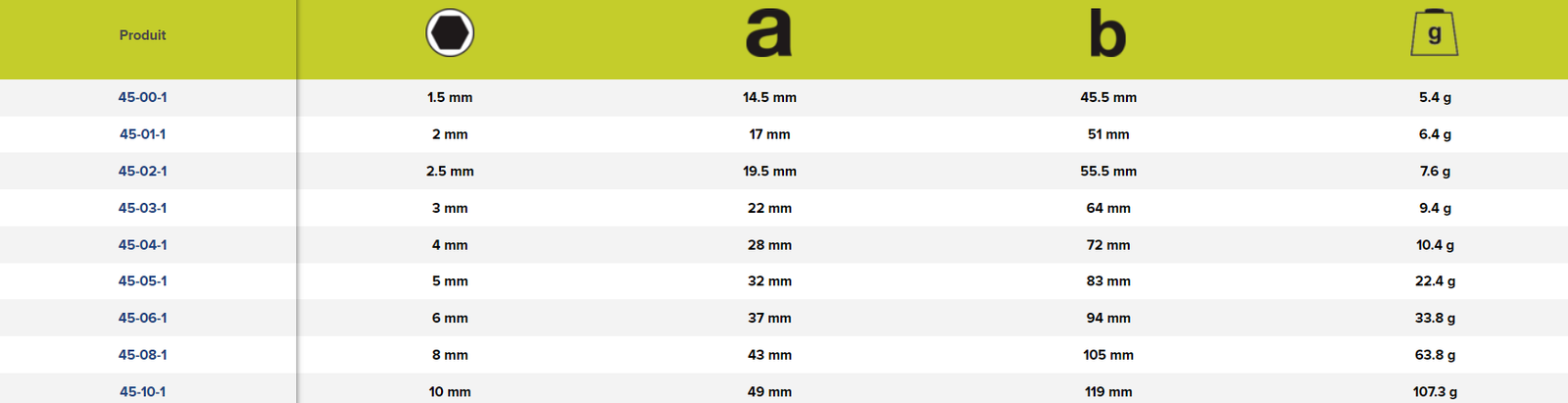Click the hexagon key size icon
Image resolution: width=1568 pixels, height=403 pixels.
point(450,32)
